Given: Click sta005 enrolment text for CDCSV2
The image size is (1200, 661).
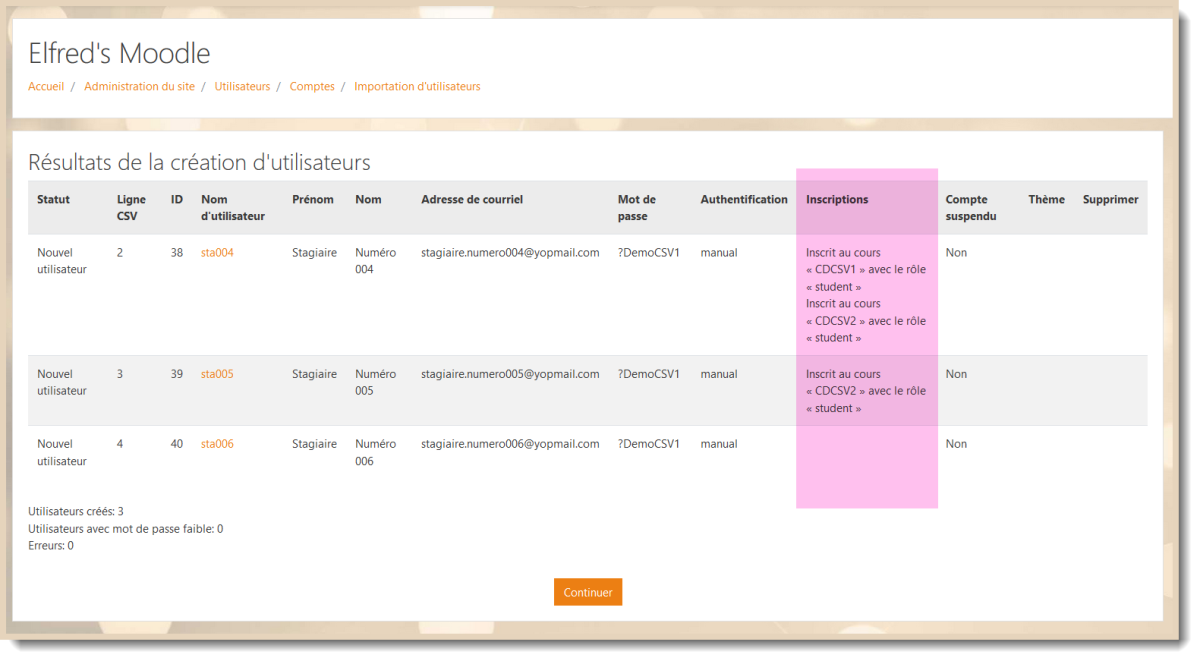Looking at the screenshot, I should pyautogui.click(x=866, y=391).
